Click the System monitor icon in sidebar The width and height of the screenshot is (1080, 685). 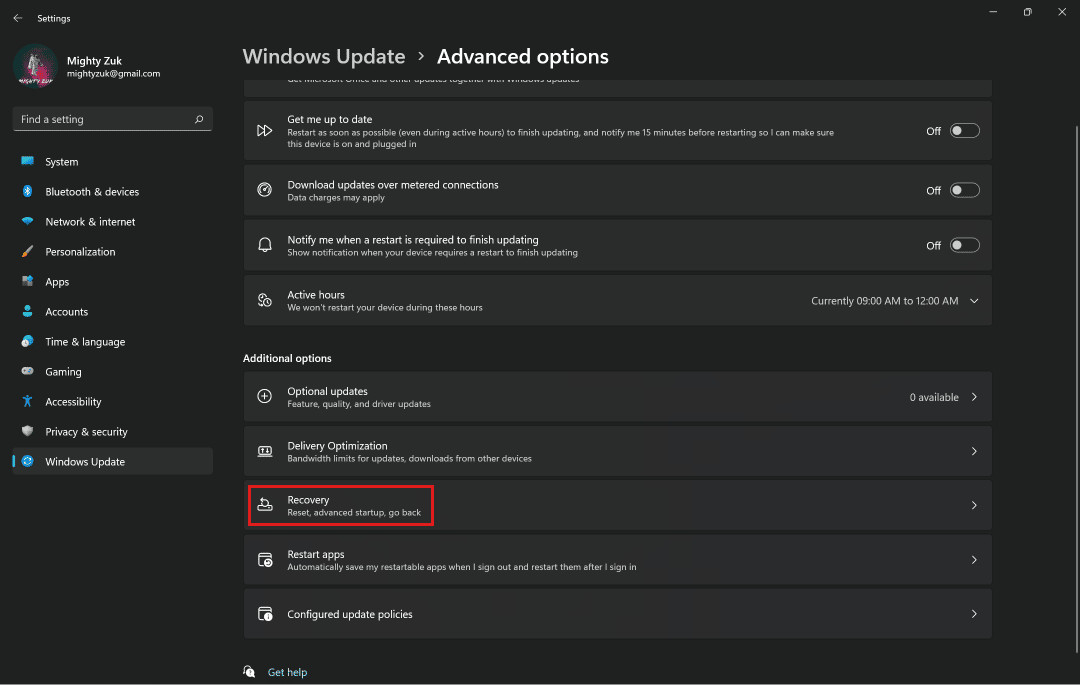(x=28, y=161)
